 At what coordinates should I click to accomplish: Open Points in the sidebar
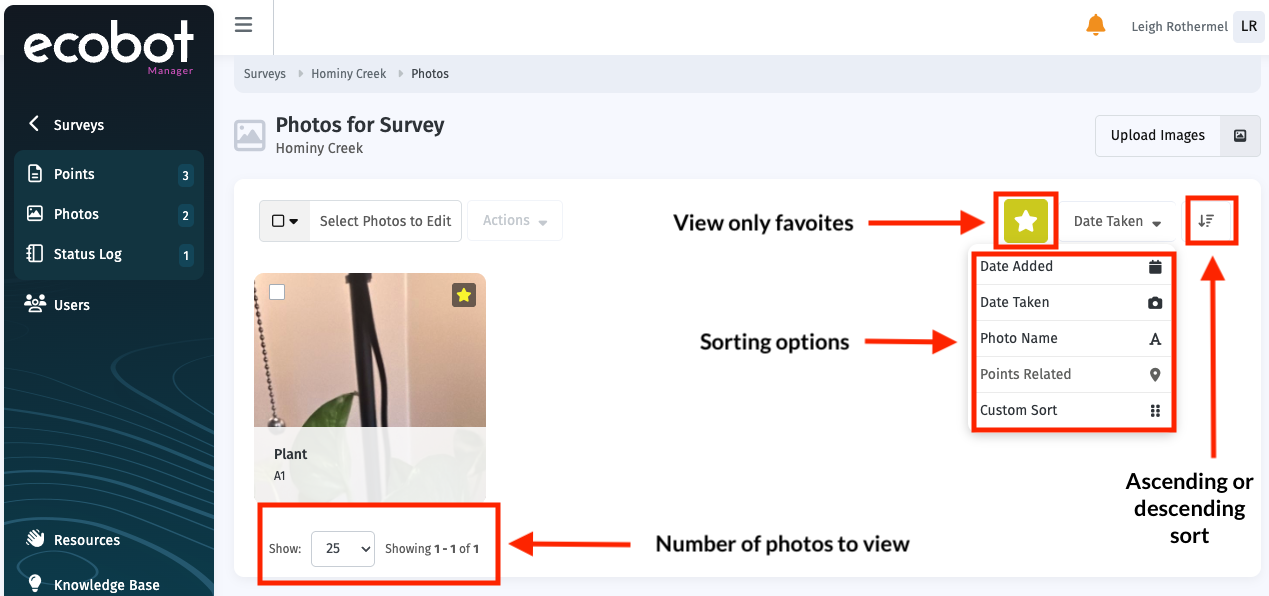[x=75, y=174]
